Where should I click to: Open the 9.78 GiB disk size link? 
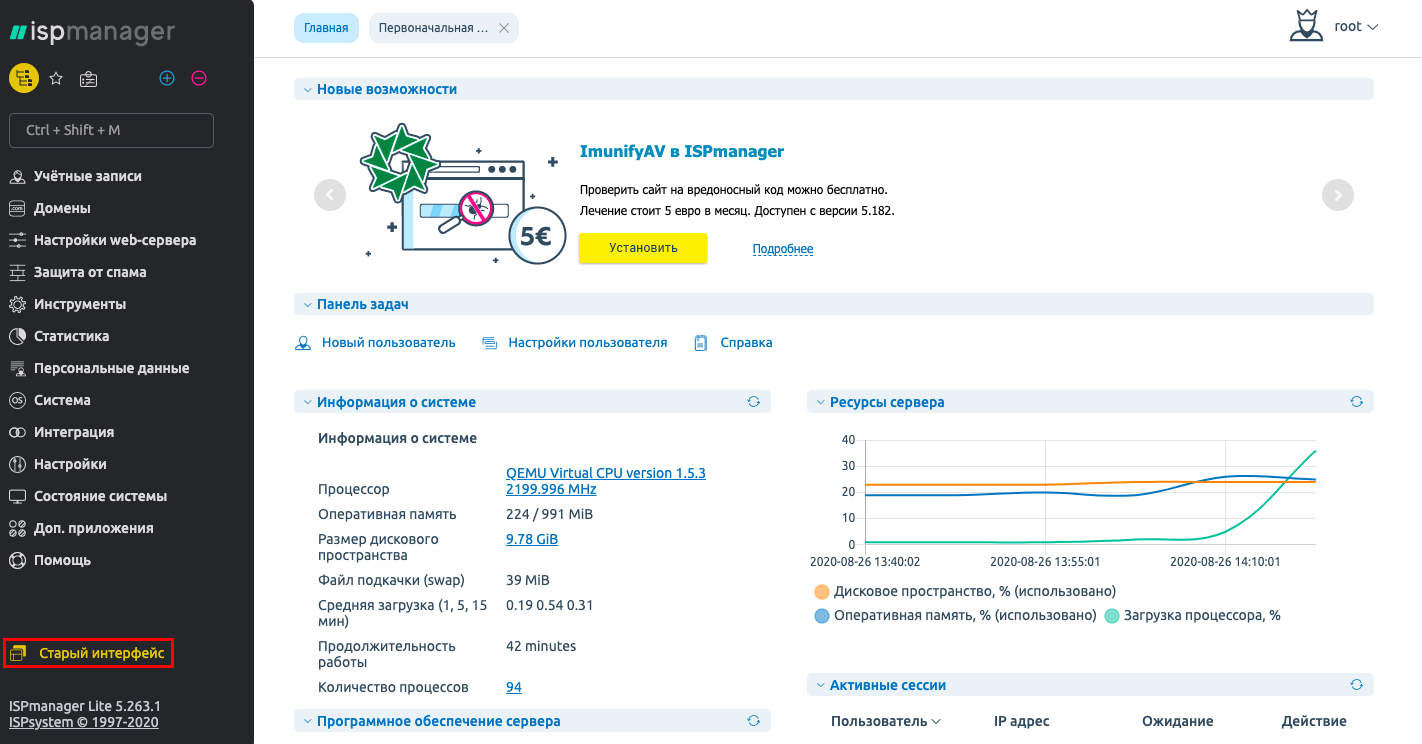coord(532,539)
